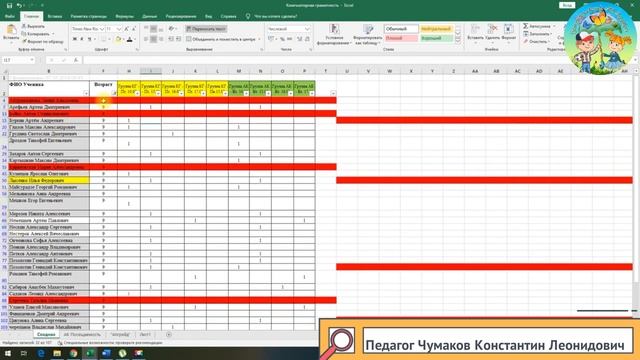640x360 pixels.
Task: Open the font name dropdown
Action: click(102, 29)
